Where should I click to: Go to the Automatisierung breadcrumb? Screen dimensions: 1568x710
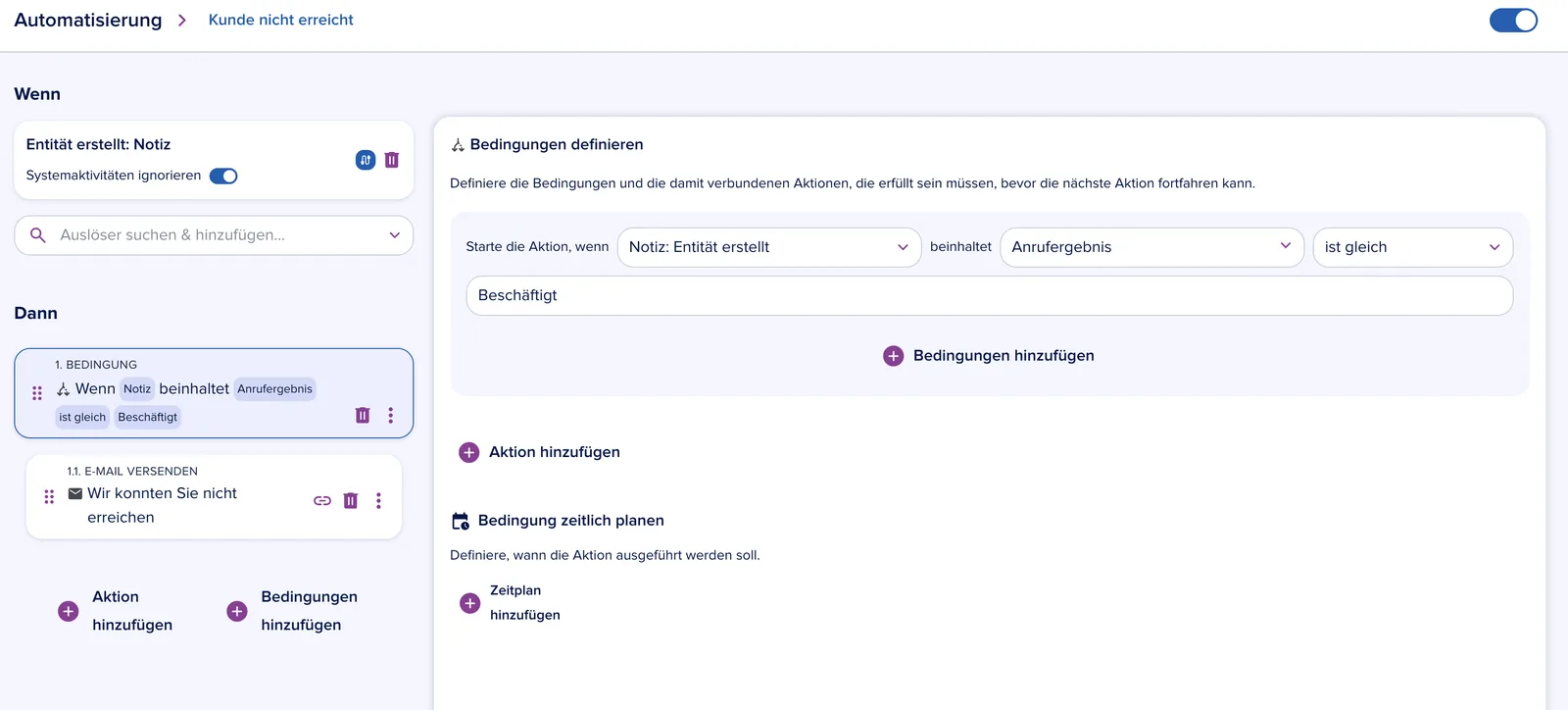tap(88, 20)
